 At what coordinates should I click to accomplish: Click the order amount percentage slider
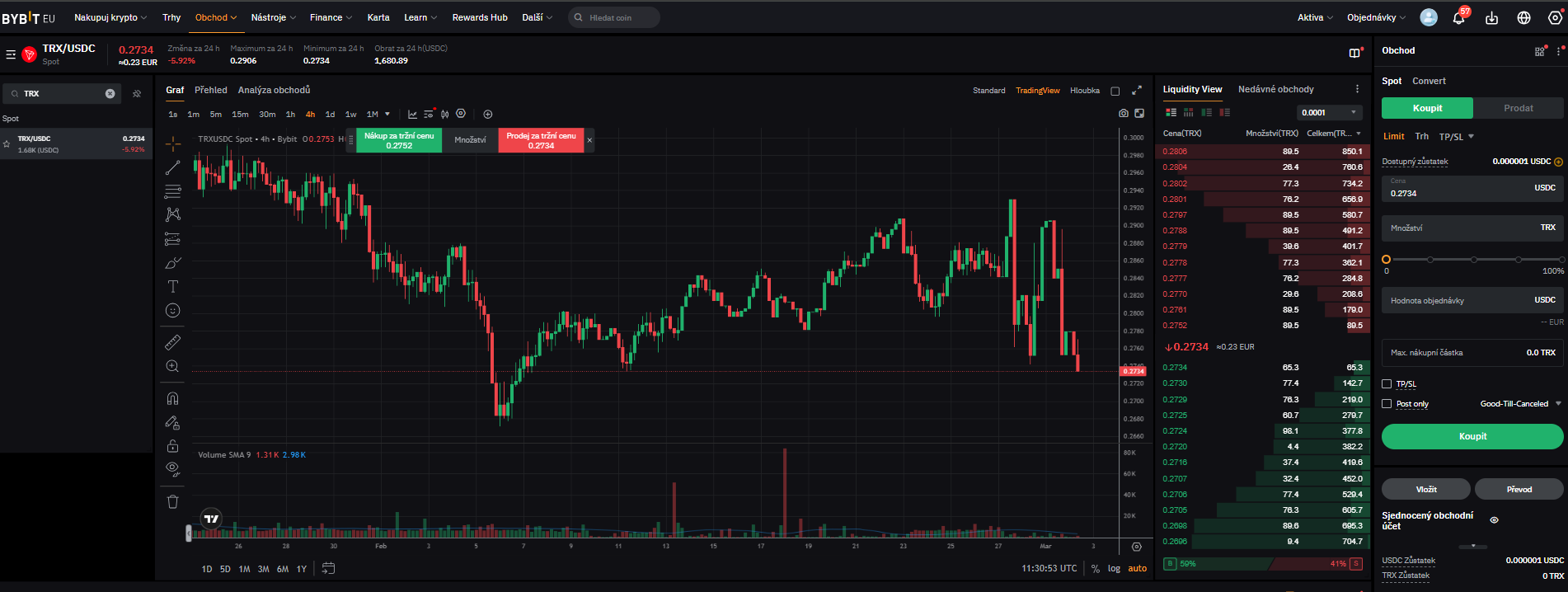(x=1472, y=260)
